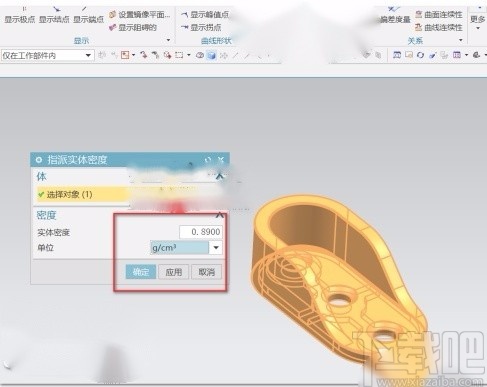Click the eye-shaped view icon in toolbar
Viewport: 487px width, 387px height.
200,55
